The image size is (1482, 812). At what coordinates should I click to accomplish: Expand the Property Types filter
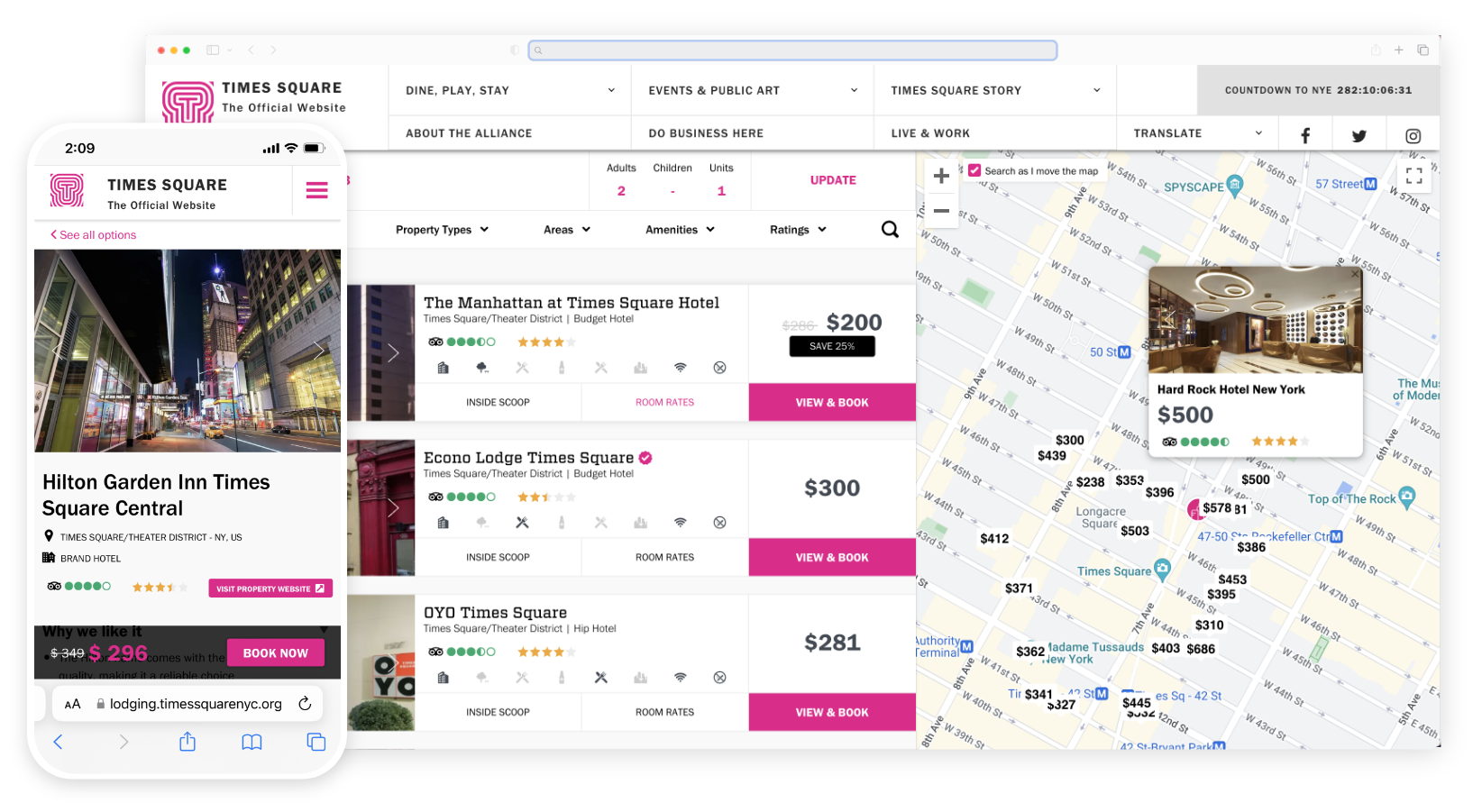tap(442, 230)
